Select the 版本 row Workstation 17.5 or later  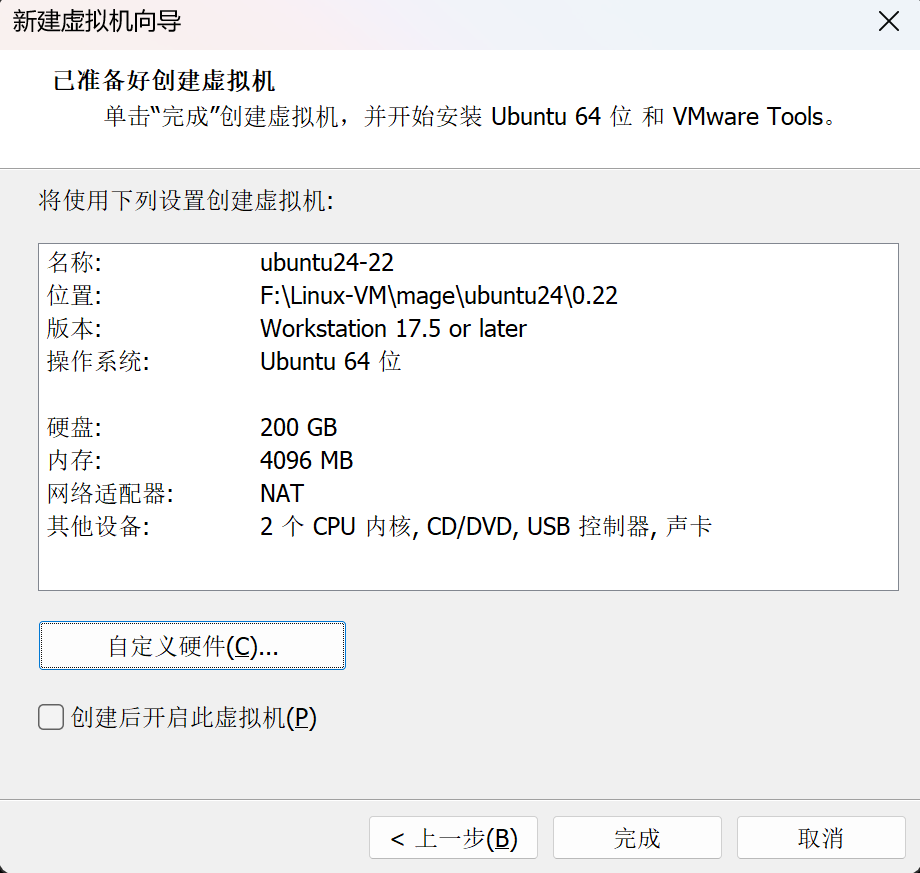tap(390, 328)
